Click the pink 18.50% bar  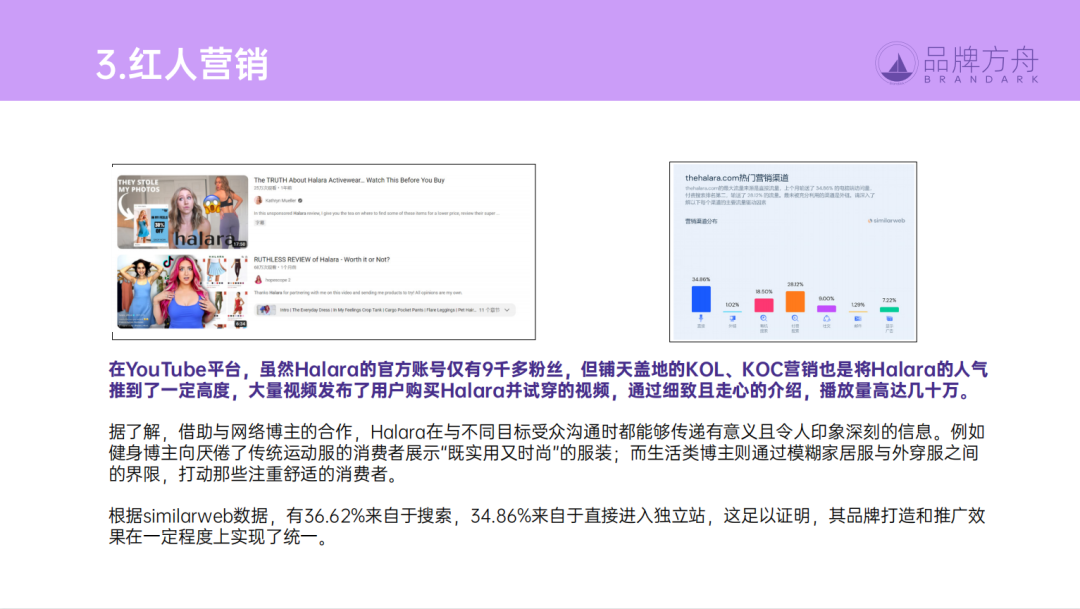(764, 305)
